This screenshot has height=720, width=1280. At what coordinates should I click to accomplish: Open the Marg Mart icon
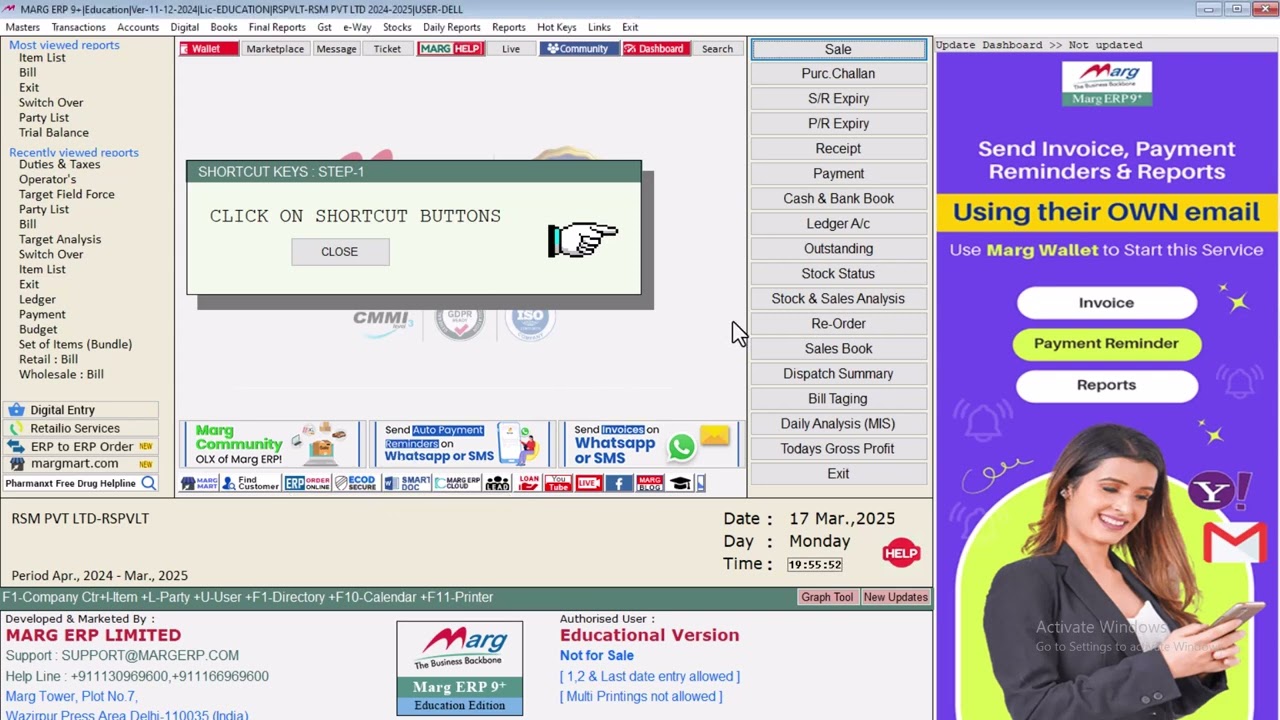[199, 483]
